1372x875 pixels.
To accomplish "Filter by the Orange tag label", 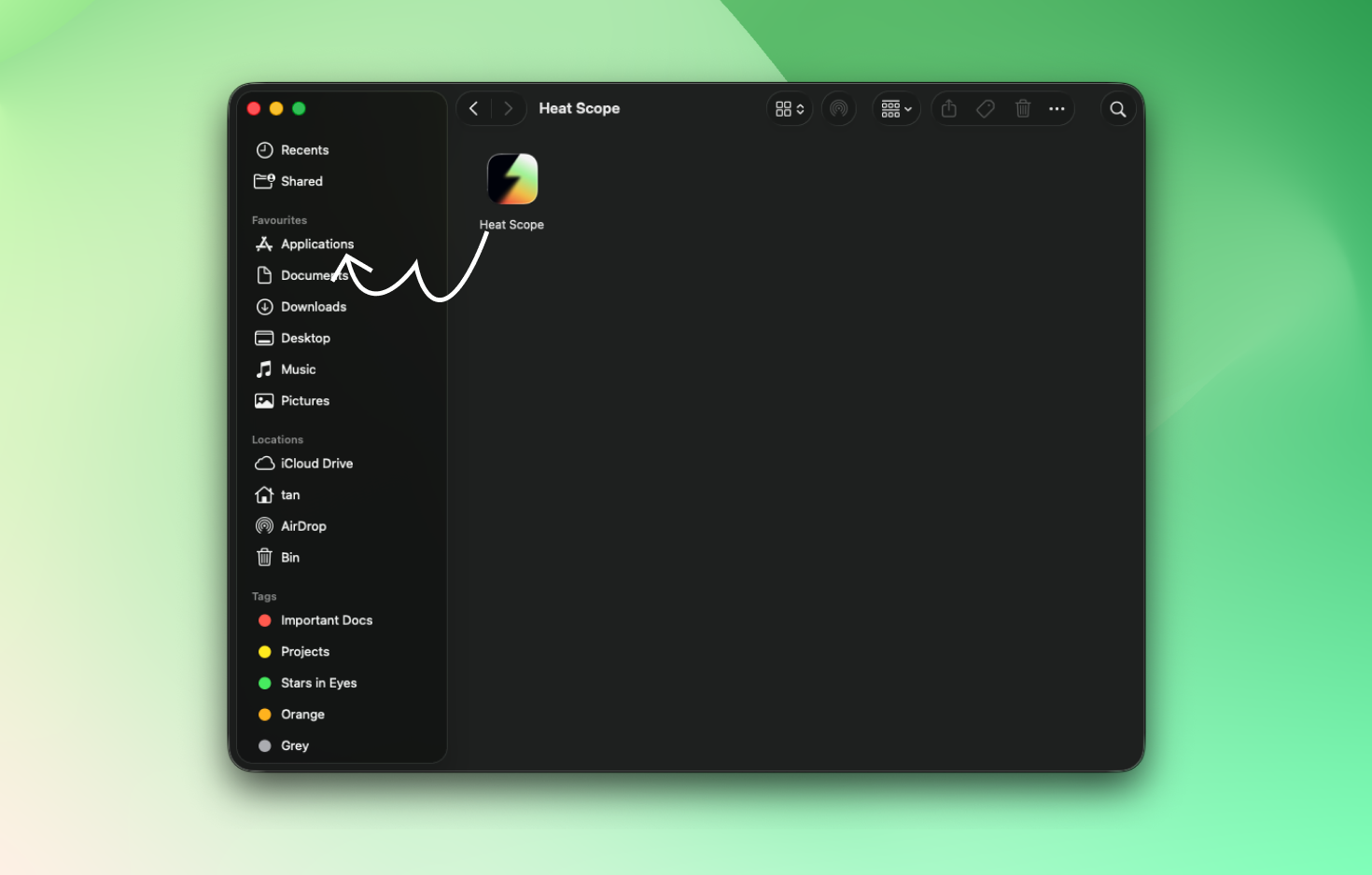I will [x=302, y=715].
